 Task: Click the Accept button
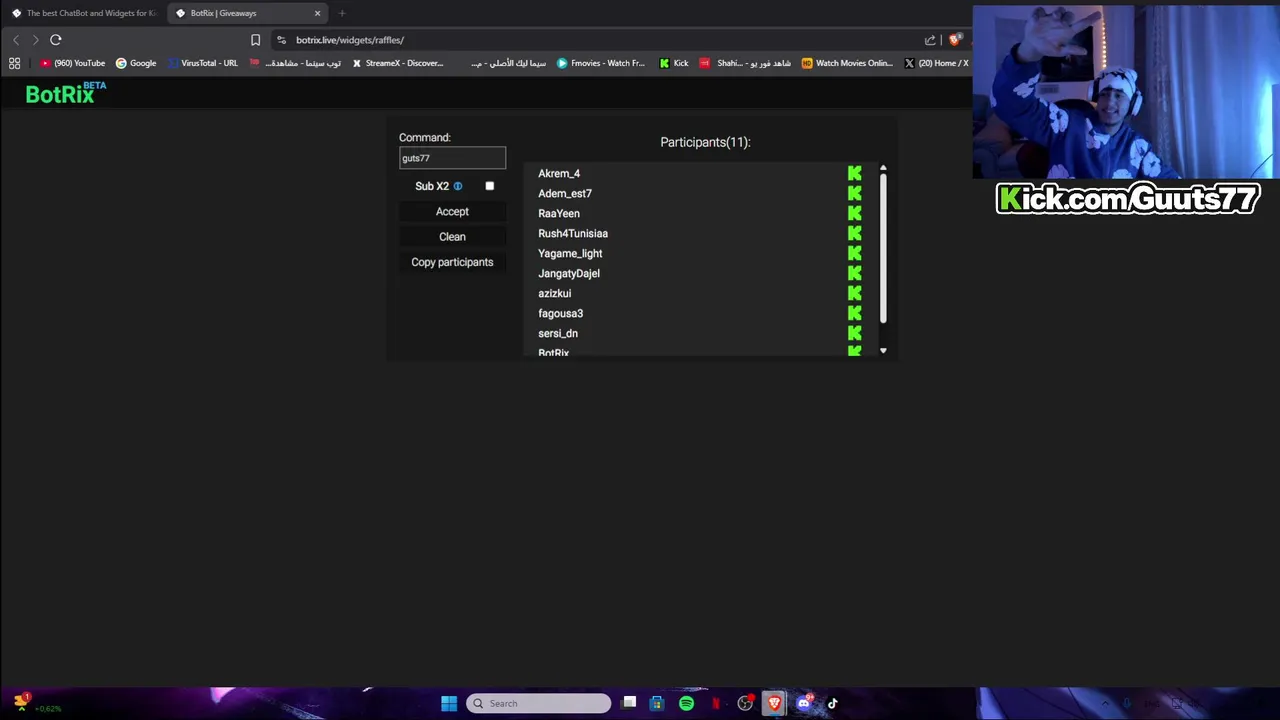(x=452, y=211)
